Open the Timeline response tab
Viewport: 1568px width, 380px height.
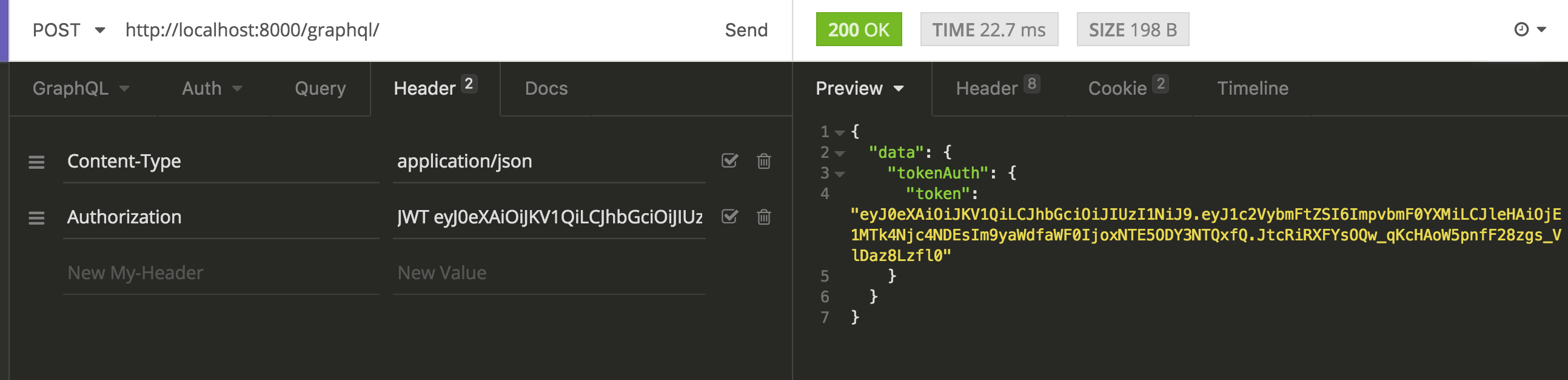coord(1252,88)
